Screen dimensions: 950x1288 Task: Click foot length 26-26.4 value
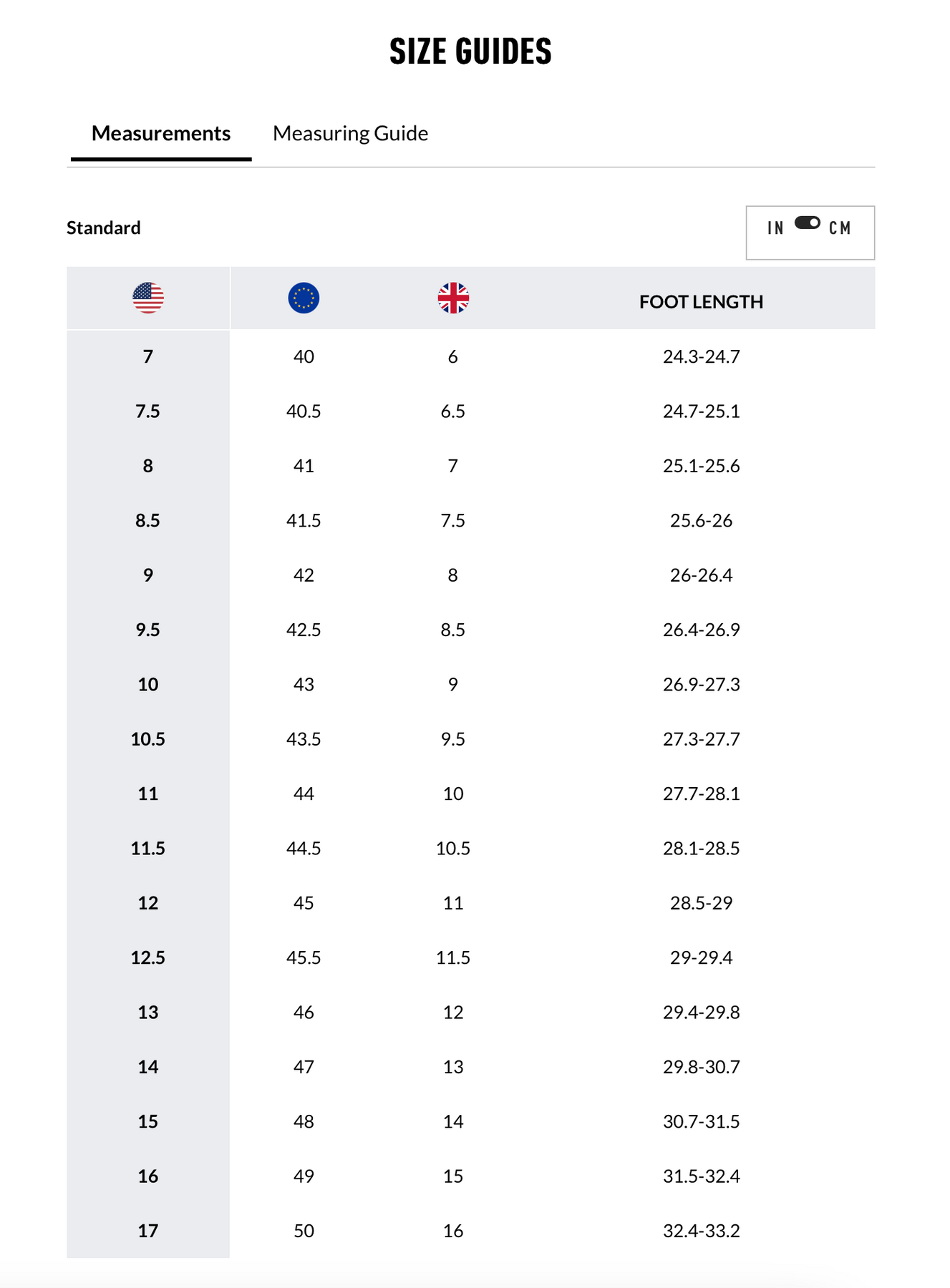(x=701, y=575)
